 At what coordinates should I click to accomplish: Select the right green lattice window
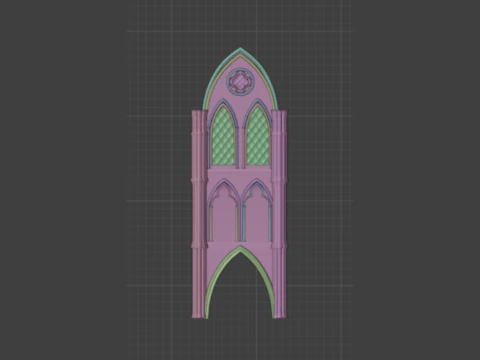pyautogui.click(x=258, y=136)
